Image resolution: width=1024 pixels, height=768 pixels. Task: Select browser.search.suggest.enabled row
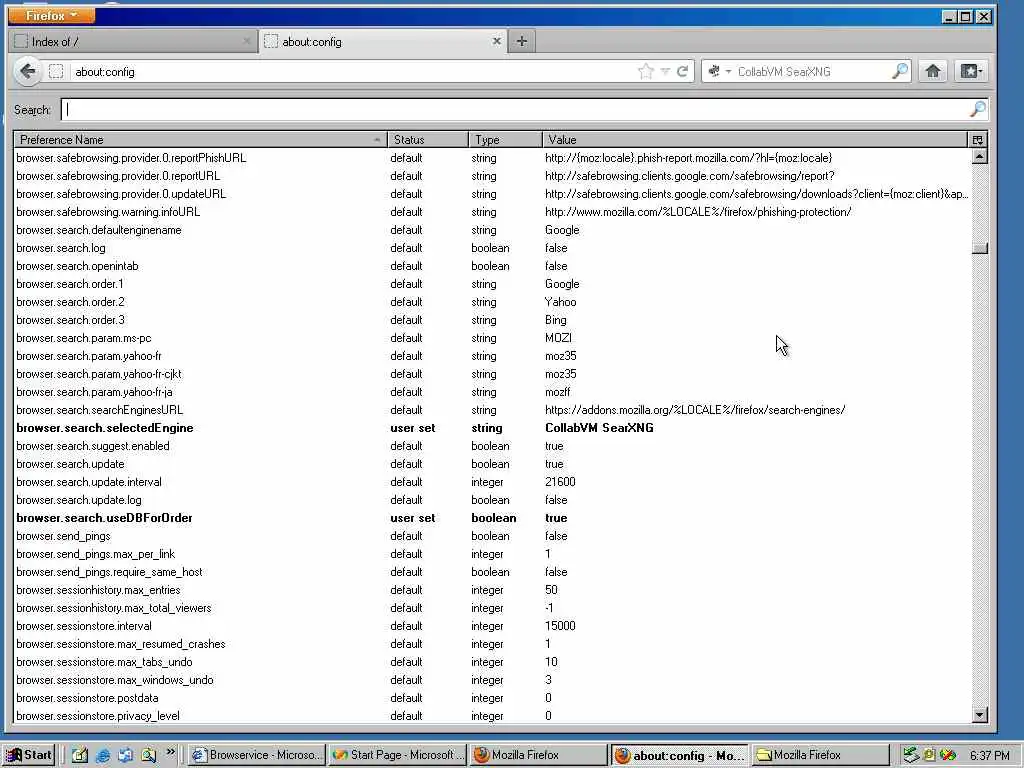click(x=492, y=446)
